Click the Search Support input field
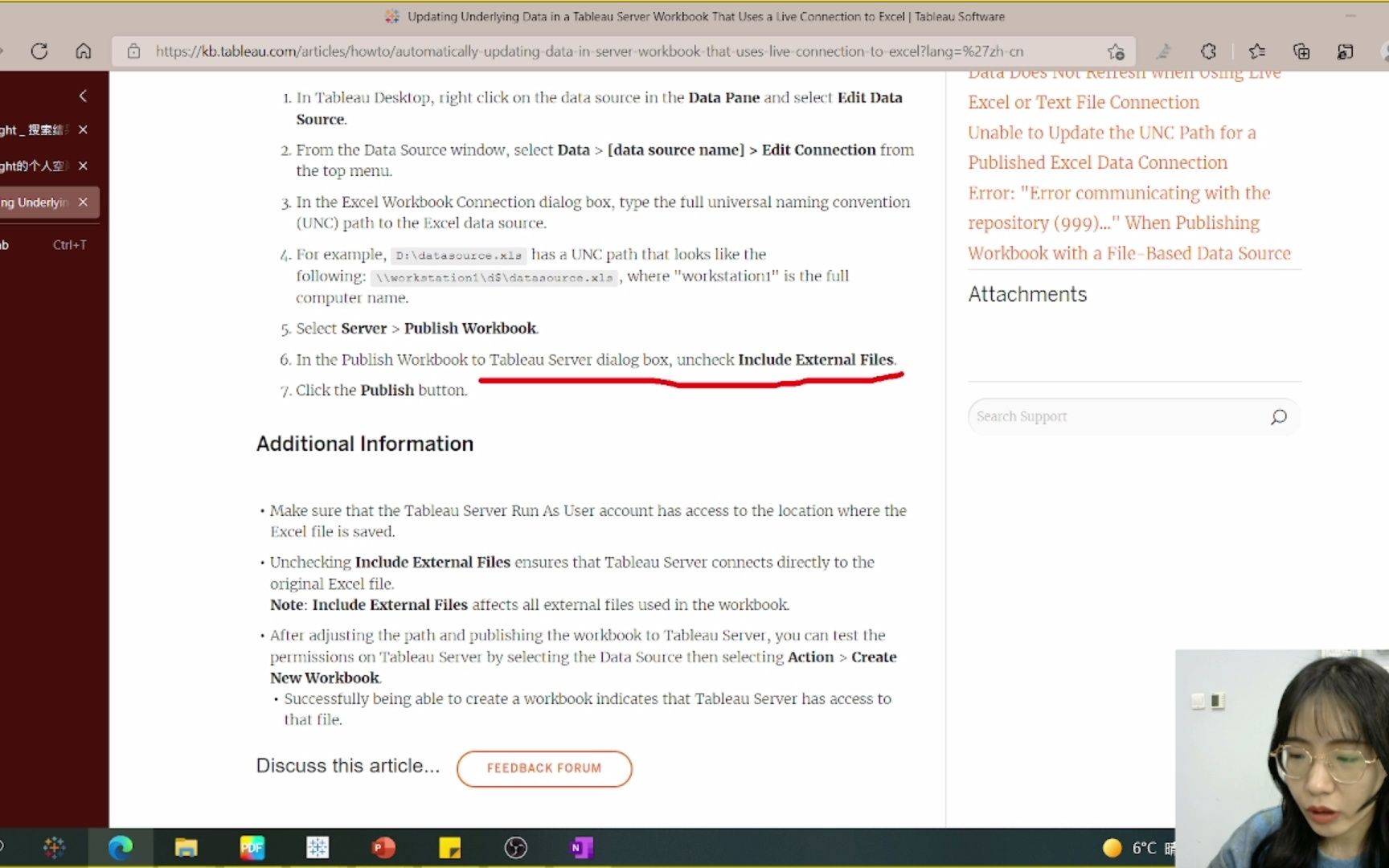The image size is (1389, 868). click(x=1117, y=416)
